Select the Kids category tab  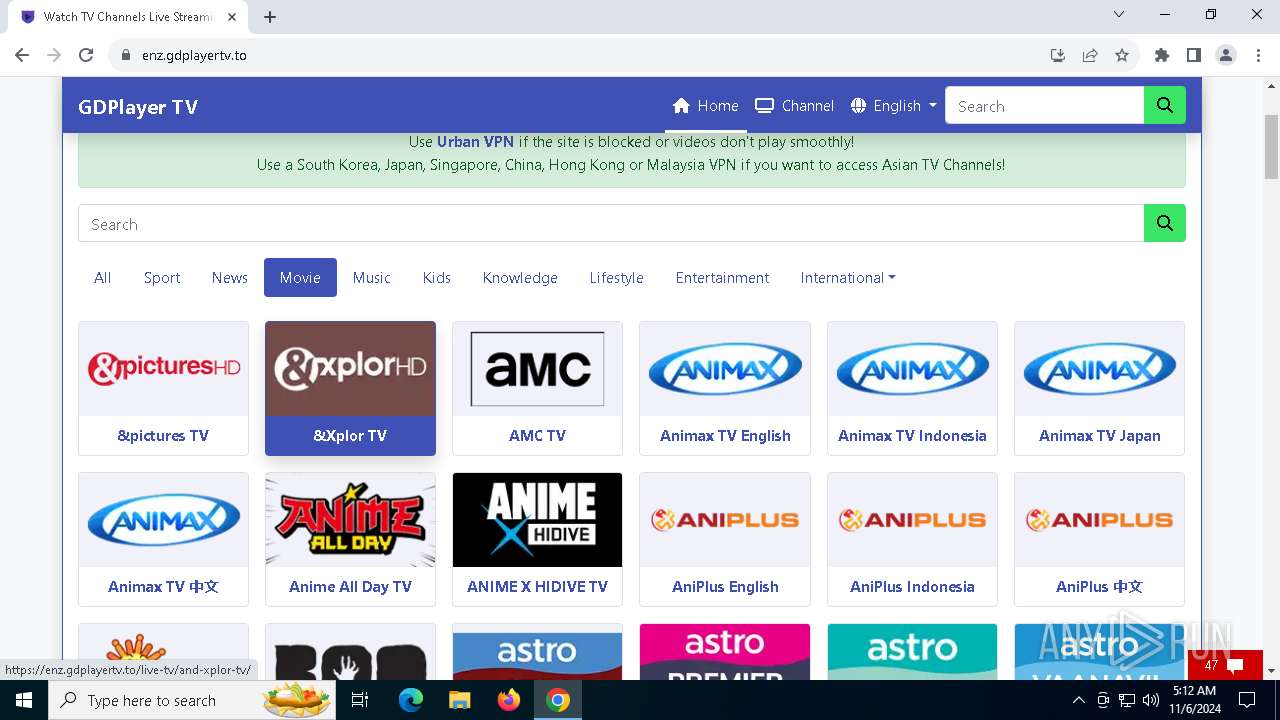436,278
